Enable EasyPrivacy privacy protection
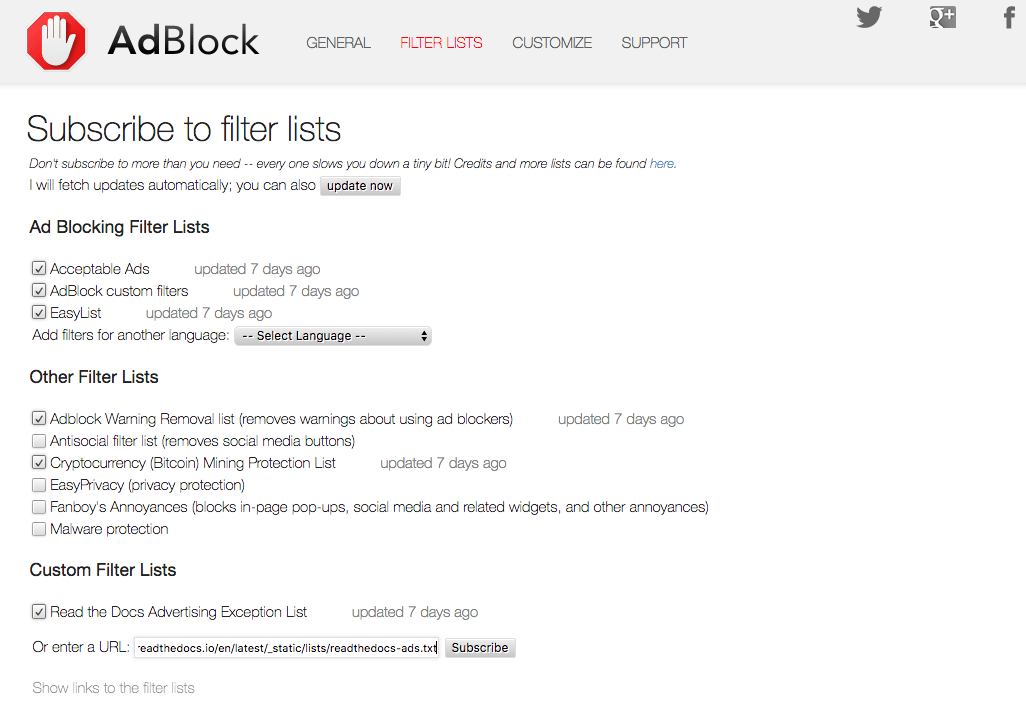Viewport: 1026px width, 708px height. (x=38, y=484)
